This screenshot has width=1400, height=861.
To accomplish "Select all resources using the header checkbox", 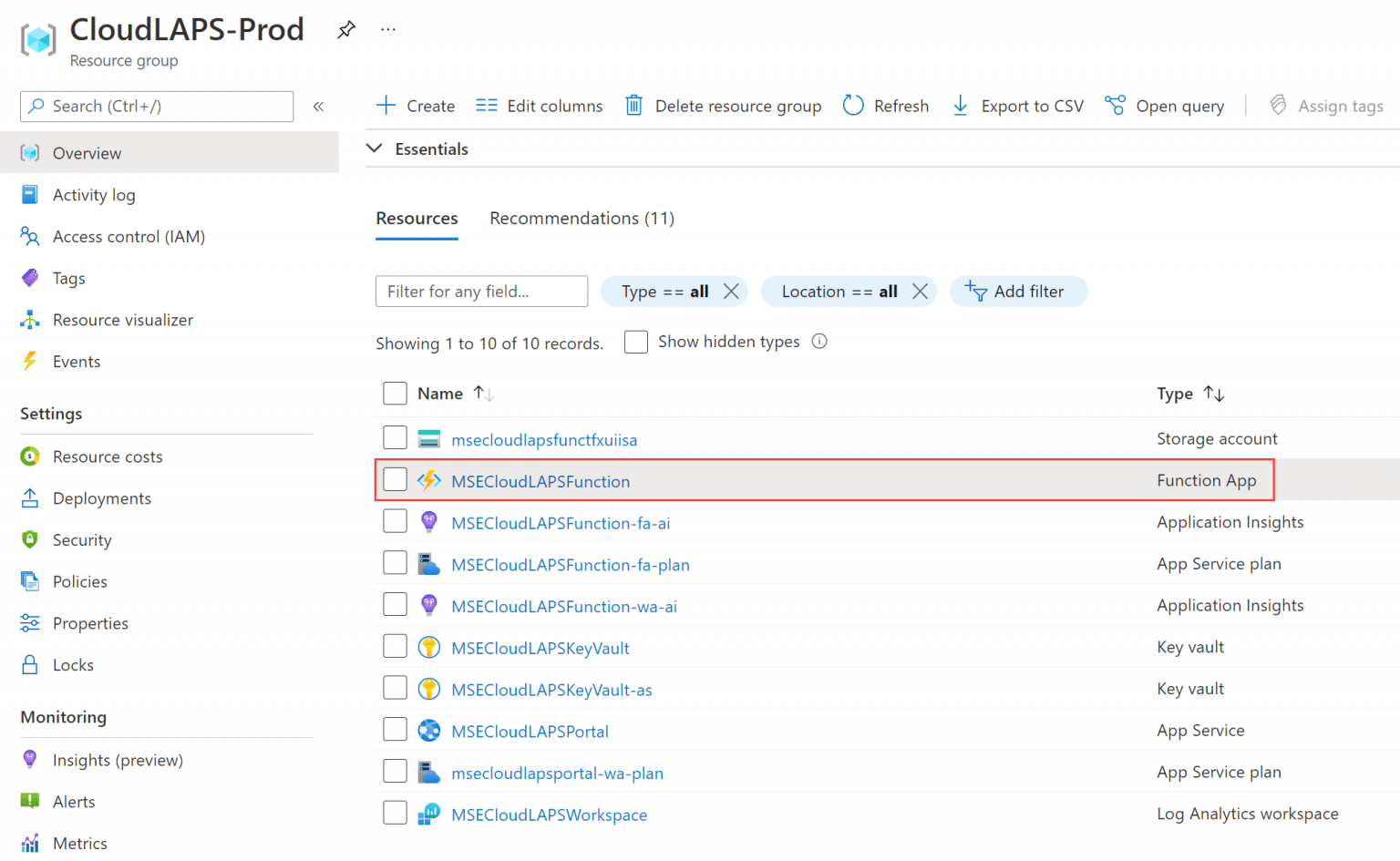I will [x=395, y=393].
